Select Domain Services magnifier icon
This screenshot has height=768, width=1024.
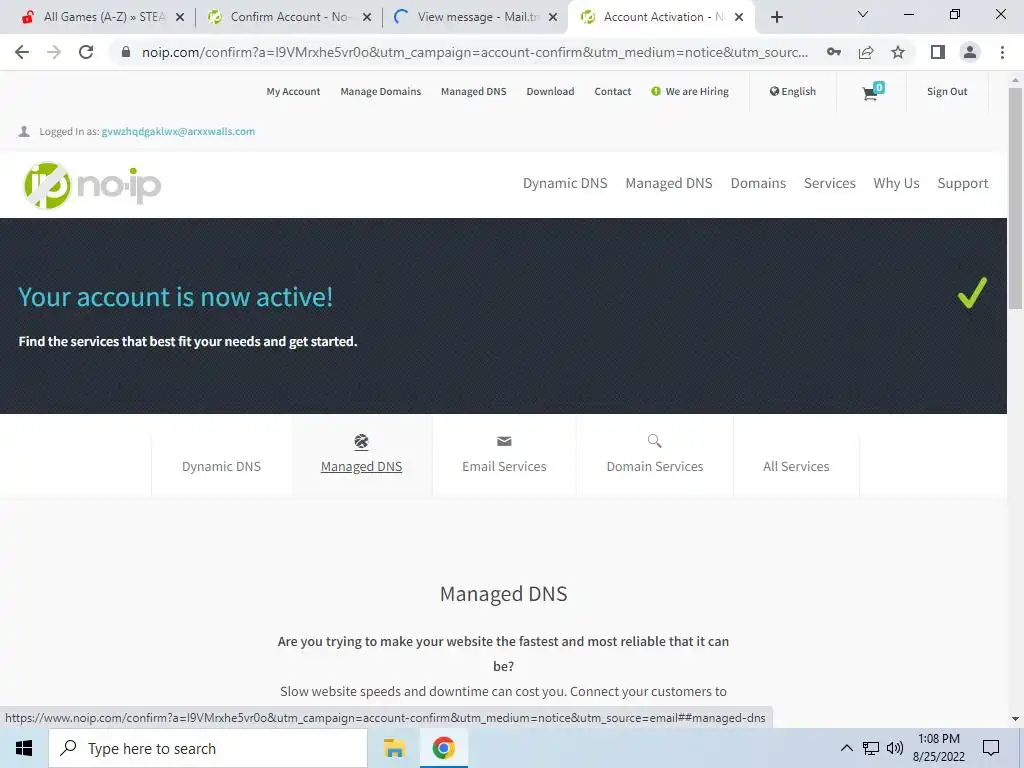[654, 441]
